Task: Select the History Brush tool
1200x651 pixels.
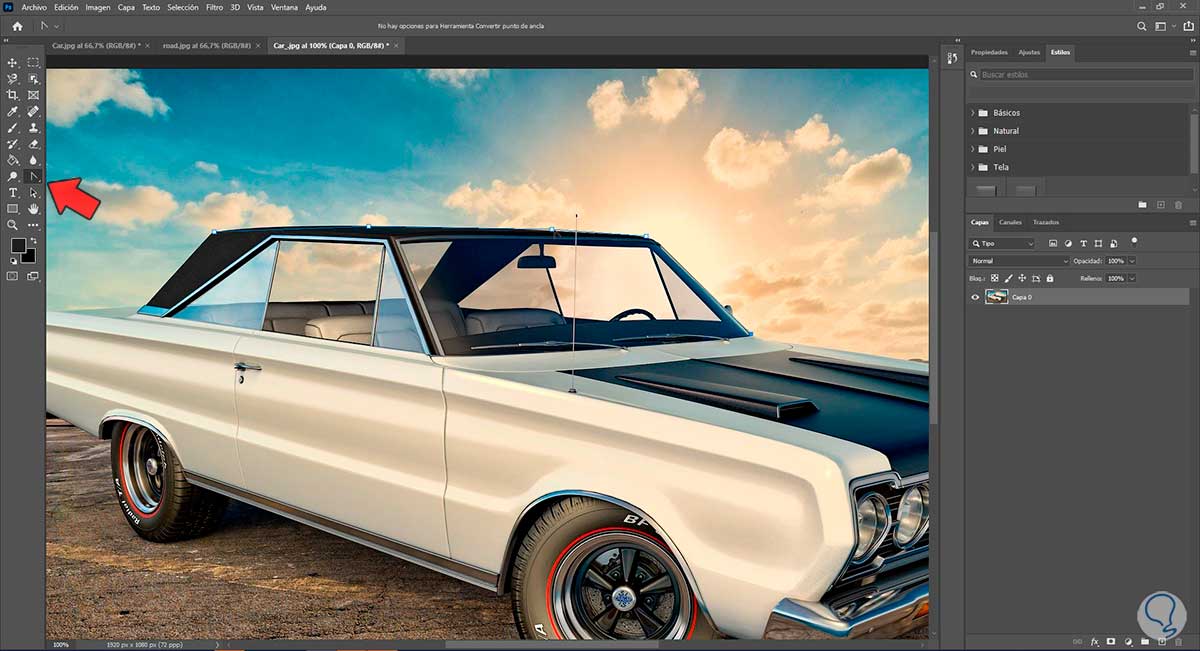Action: (13, 144)
